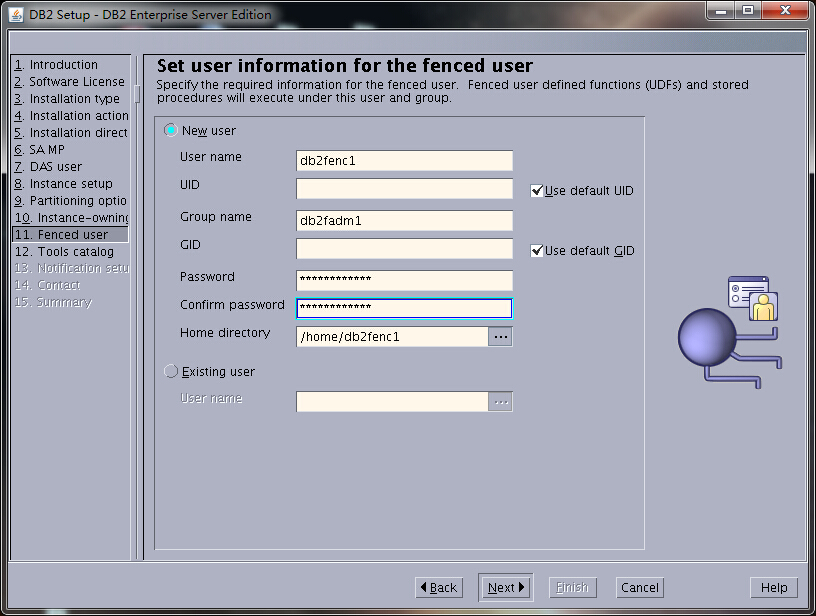The height and width of the screenshot is (616, 816).
Task: Click the Java icon in title bar
Action: point(16,14)
